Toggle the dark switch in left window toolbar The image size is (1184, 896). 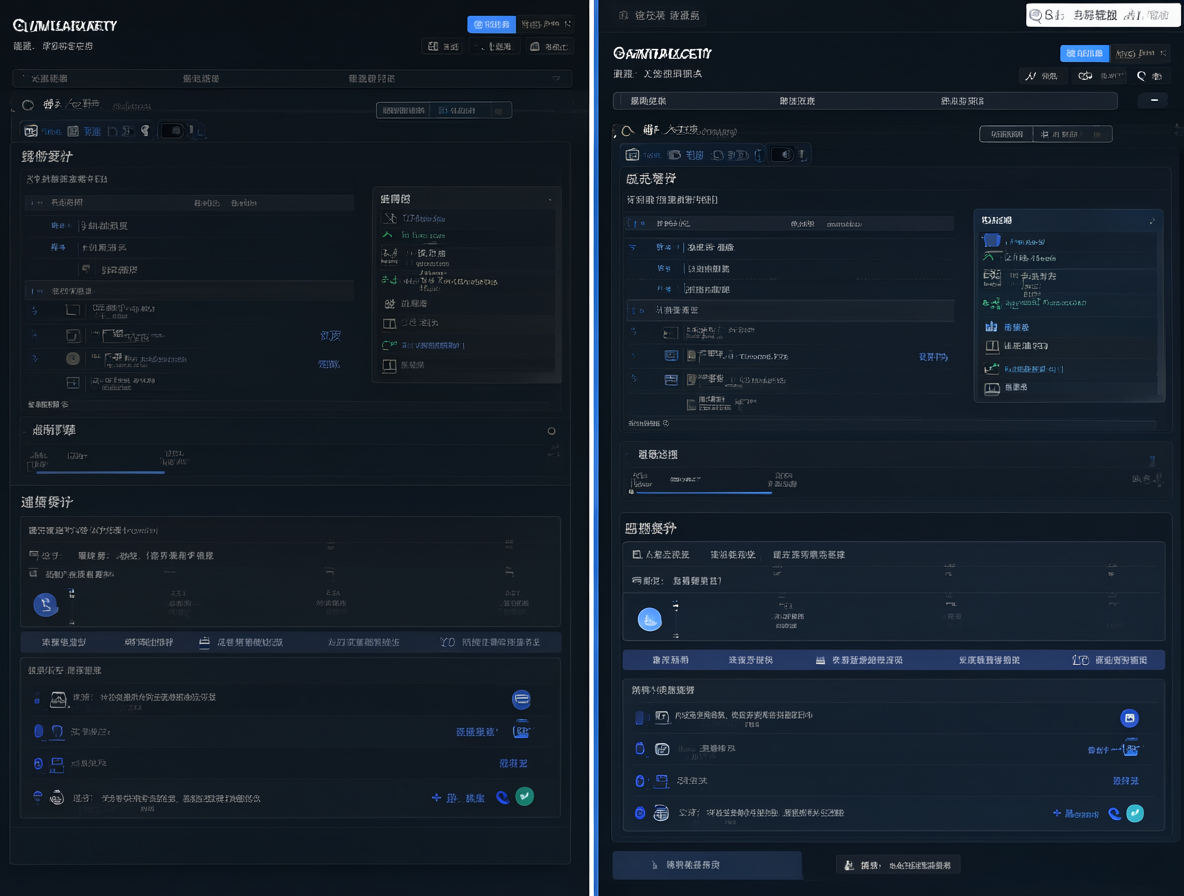pyautogui.click(x=172, y=131)
